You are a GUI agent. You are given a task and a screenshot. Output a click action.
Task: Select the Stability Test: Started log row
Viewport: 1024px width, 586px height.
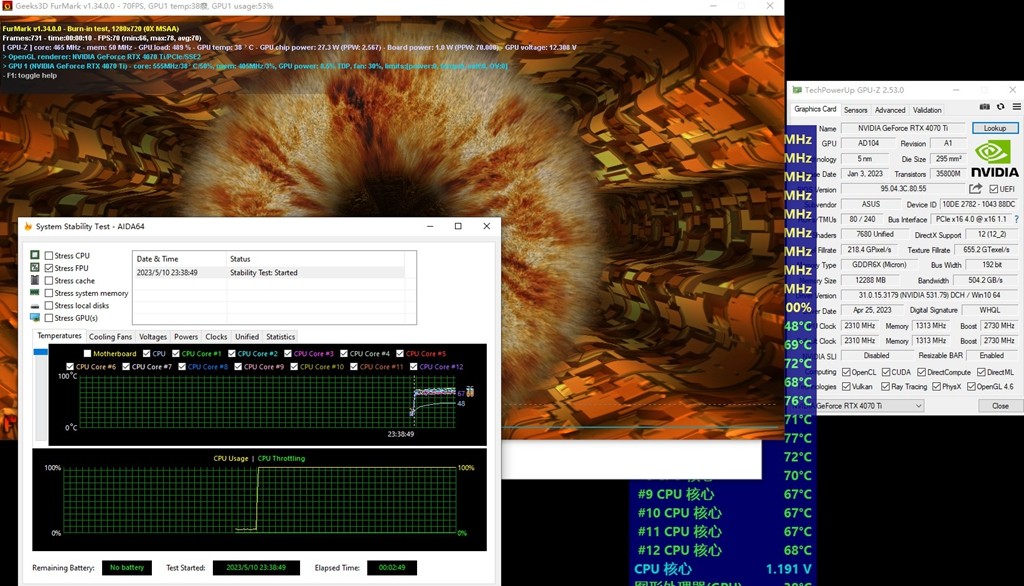(270, 272)
